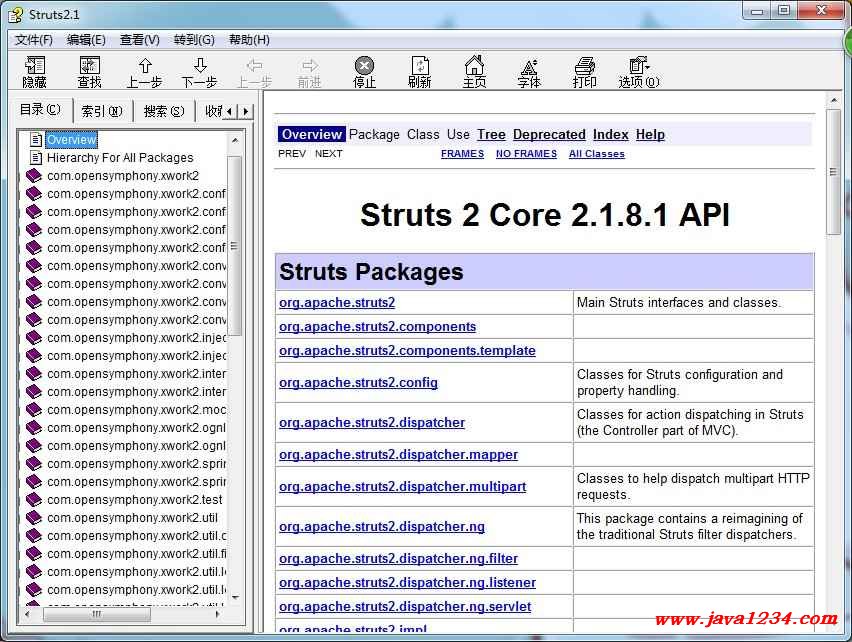Open the Deprecated navigation link
Screen dimensions: 852x642
[x=549, y=134]
